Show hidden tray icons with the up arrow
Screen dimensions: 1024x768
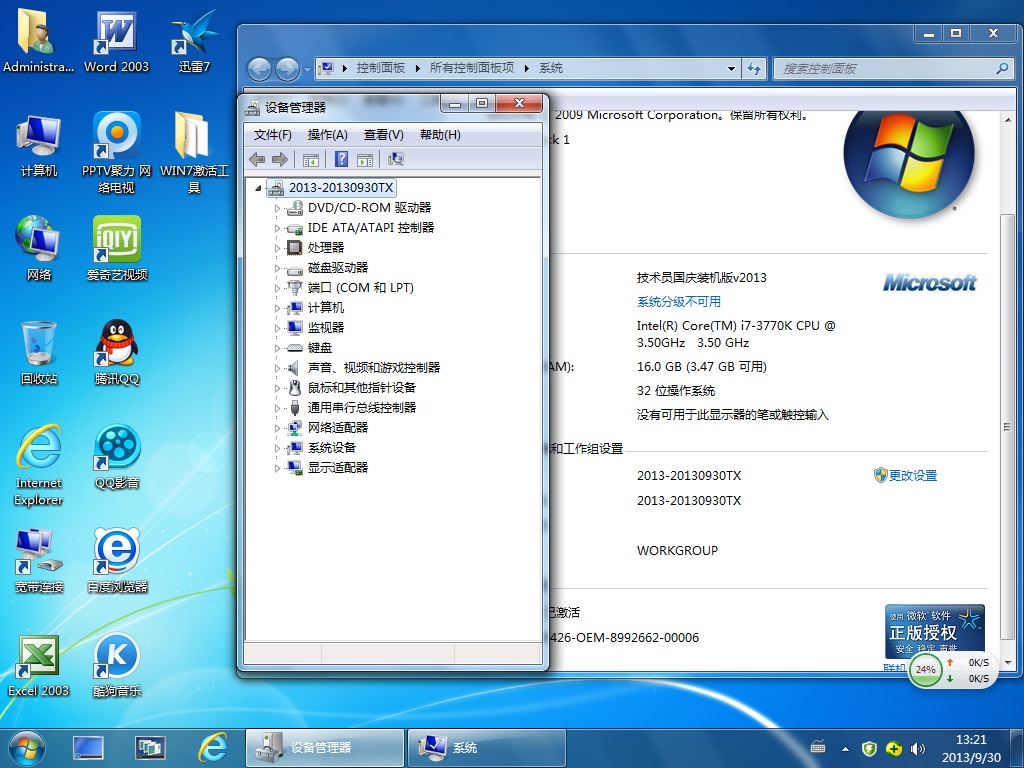click(845, 749)
